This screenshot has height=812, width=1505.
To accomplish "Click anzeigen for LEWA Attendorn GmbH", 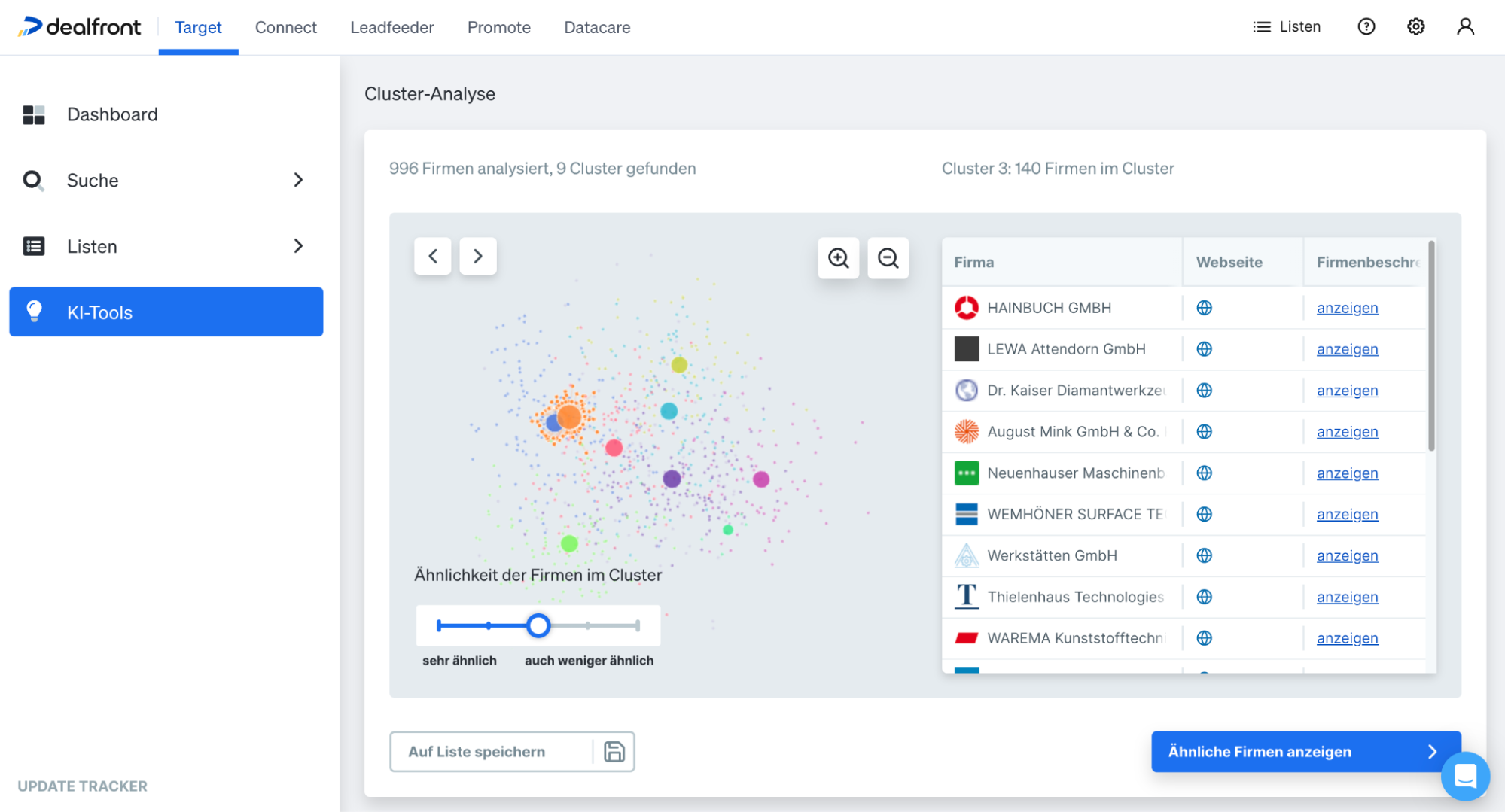I will pyautogui.click(x=1347, y=348).
